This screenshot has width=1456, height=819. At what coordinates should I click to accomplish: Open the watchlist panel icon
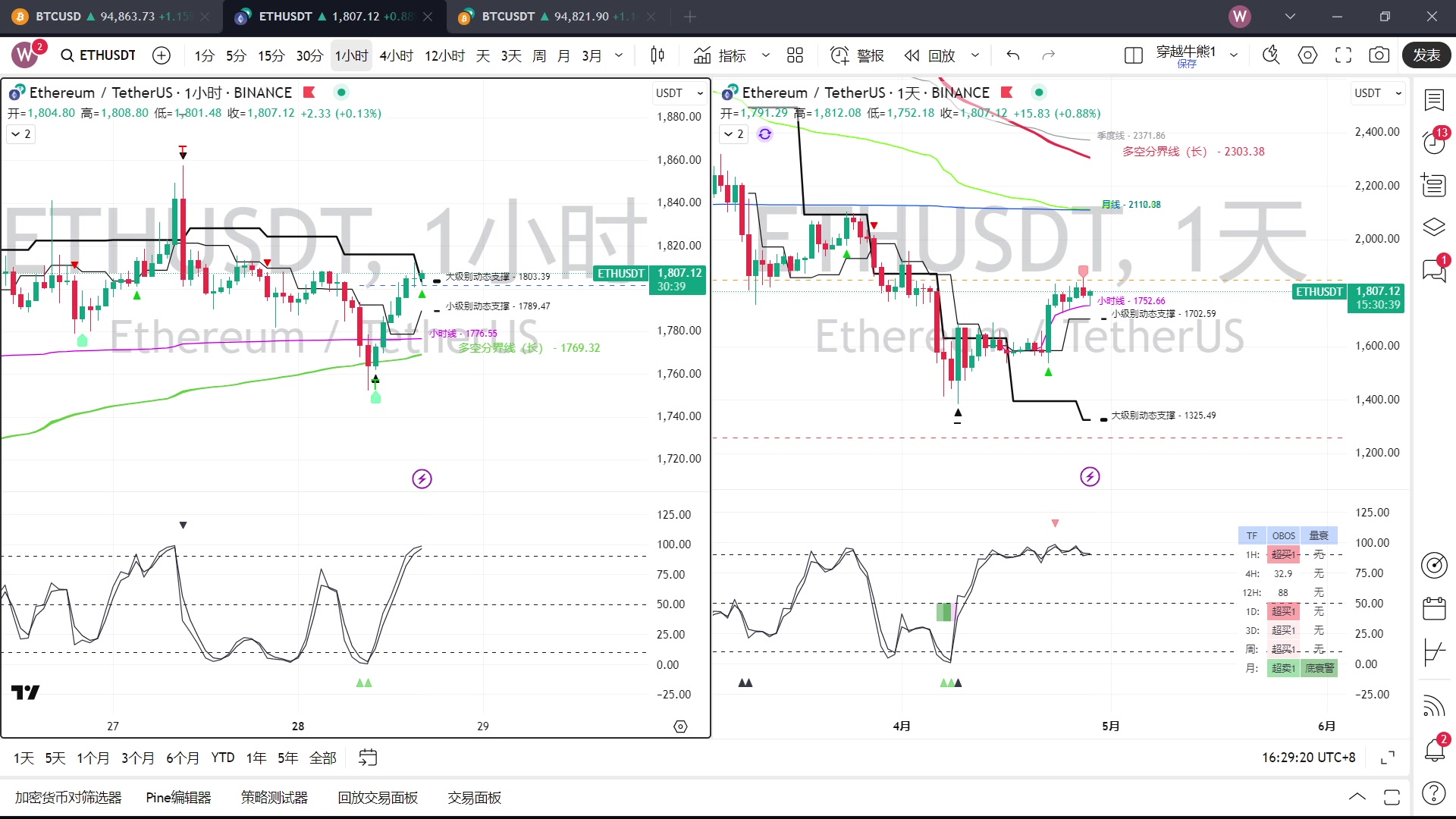(x=1433, y=99)
